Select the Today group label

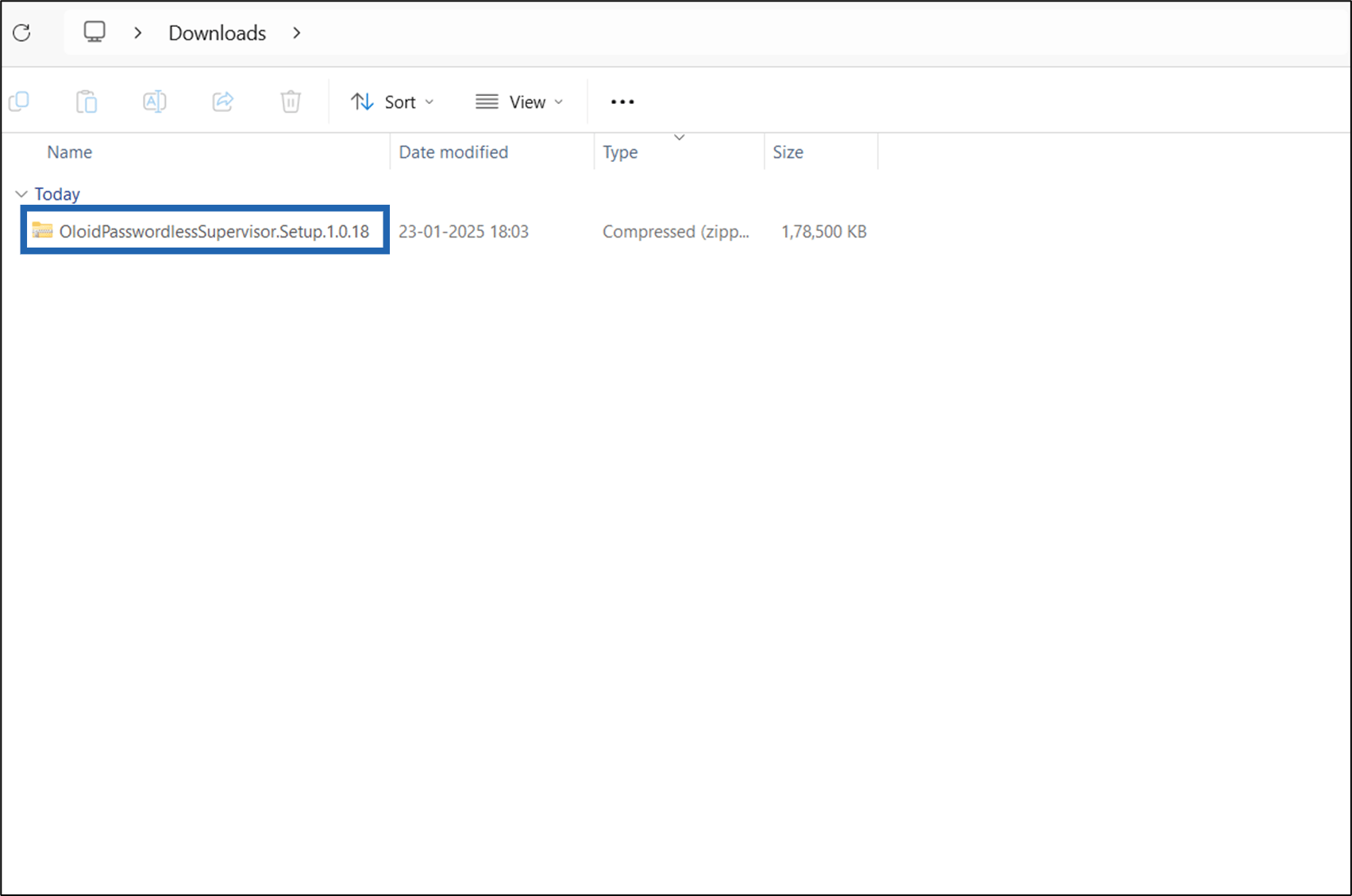tap(57, 194)
